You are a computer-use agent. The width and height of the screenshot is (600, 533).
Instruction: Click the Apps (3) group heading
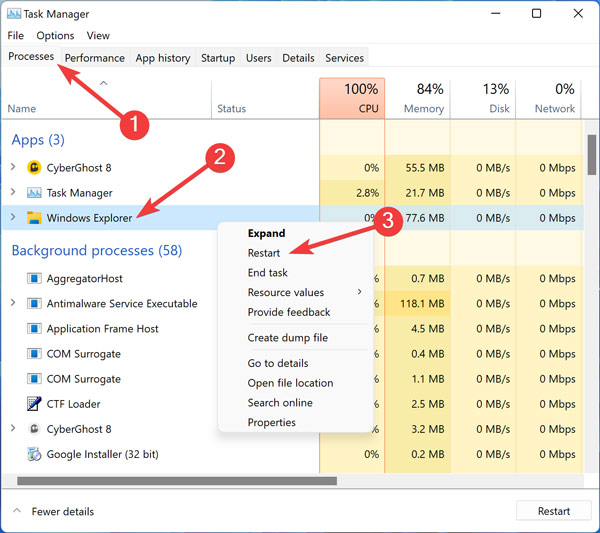tap(38, 140)
